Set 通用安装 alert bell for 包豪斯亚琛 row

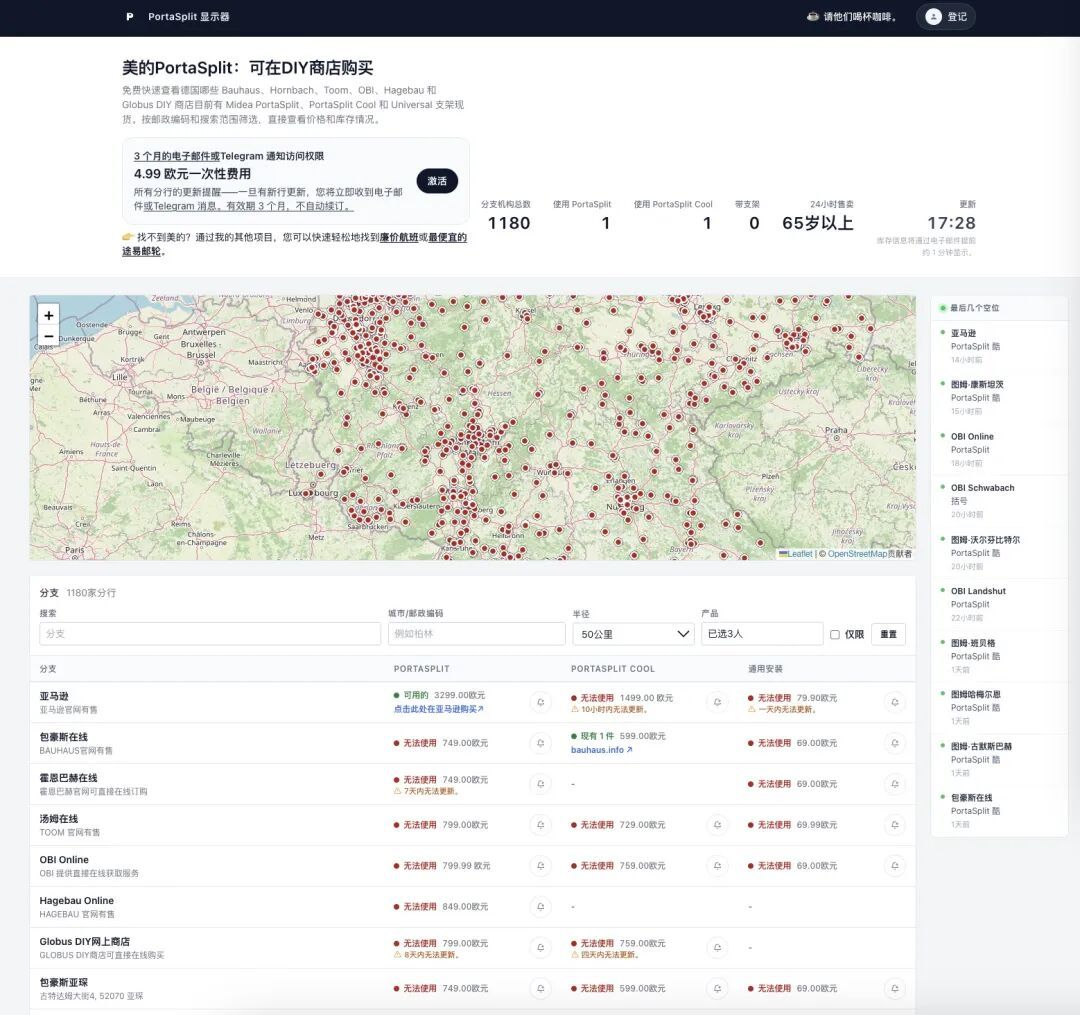(895, 988)
